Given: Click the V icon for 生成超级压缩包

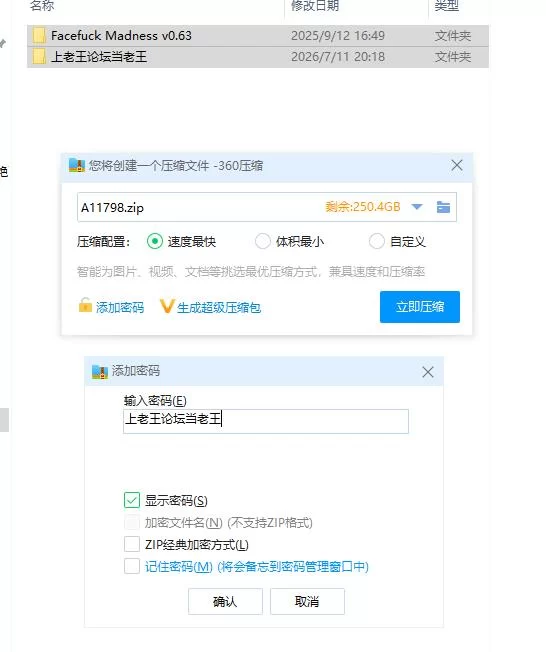Looking at the screenshot, I should [x=166, y=306].
